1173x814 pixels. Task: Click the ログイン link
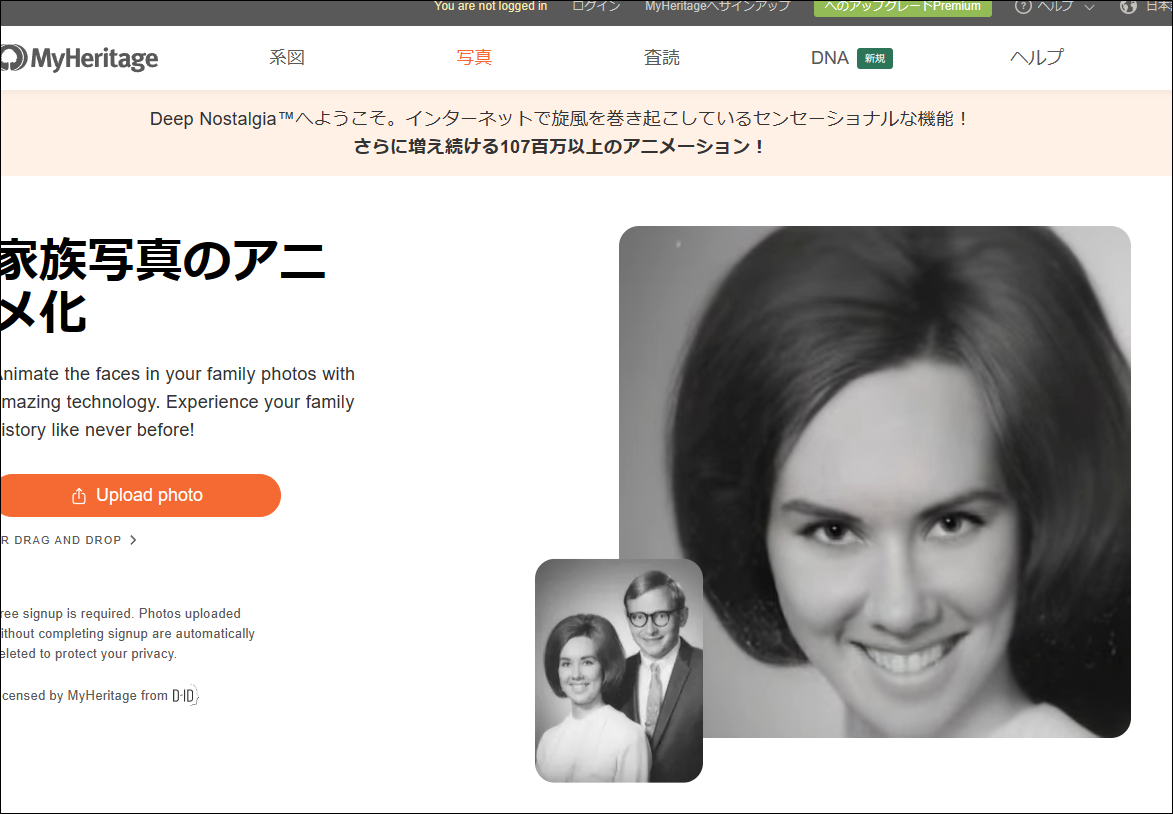[596, 6]
